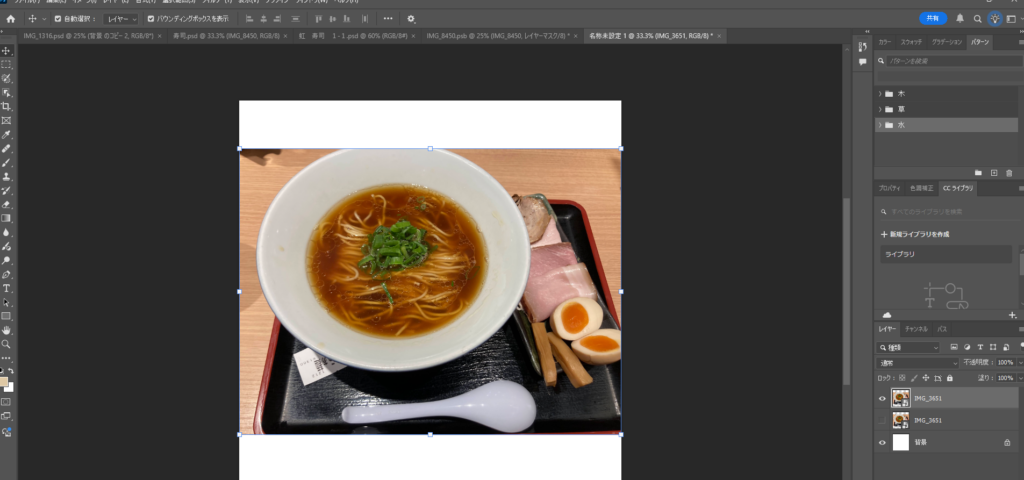Click the foreground color swatch
The width and height of the screenshot is (1024, 480).
[5, 382]
